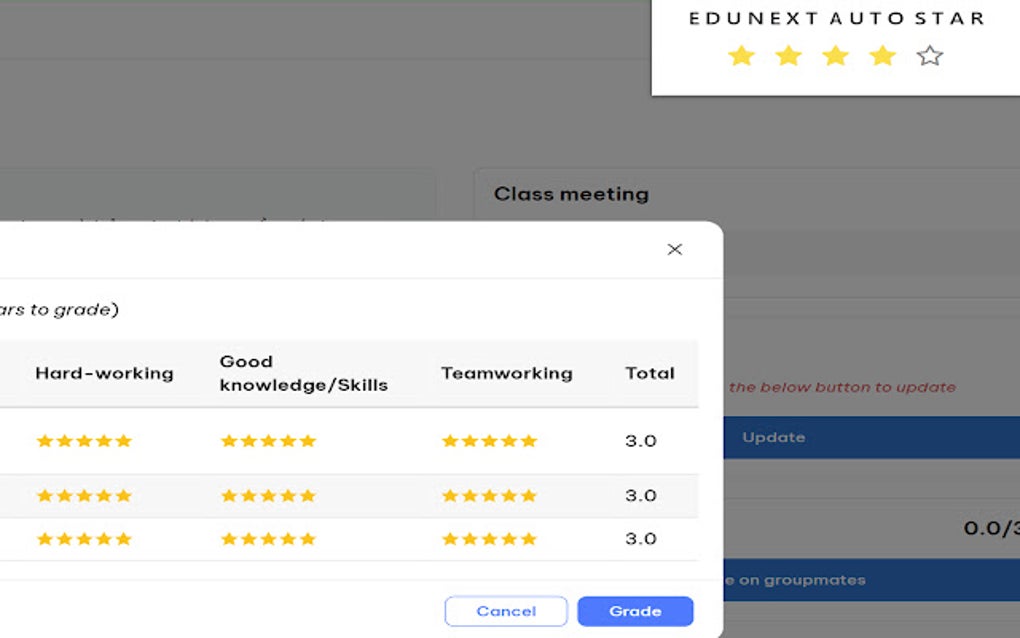The image size is (1020, 638).
Task: Select the empty fifth star under EDUNEXT AUTO STAR
Action: point(930,56)
